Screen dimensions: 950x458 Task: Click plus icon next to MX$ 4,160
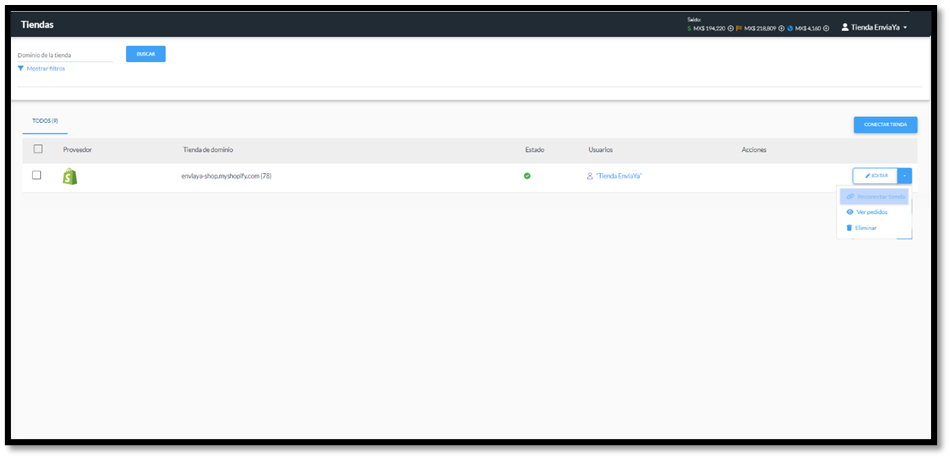point(826,28)
